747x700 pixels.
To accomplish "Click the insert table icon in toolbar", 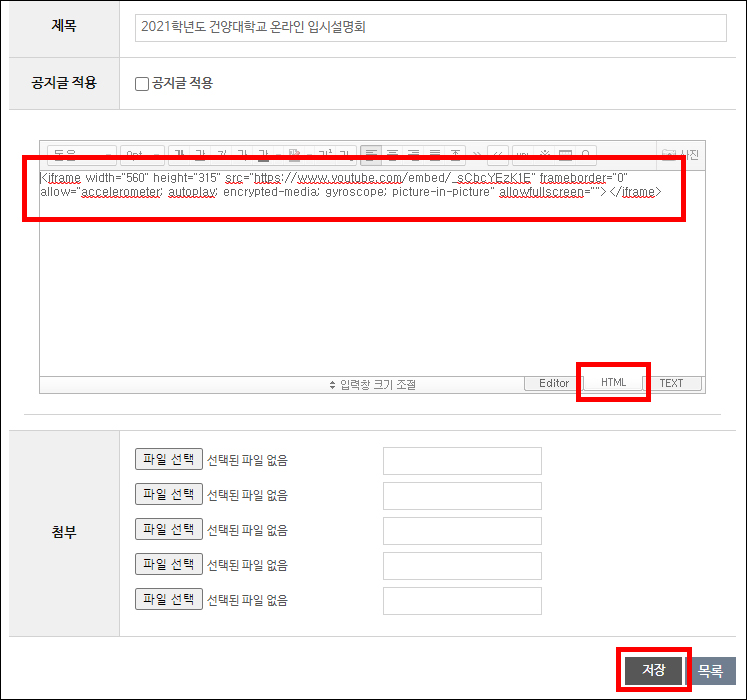I will pos(566,155).
